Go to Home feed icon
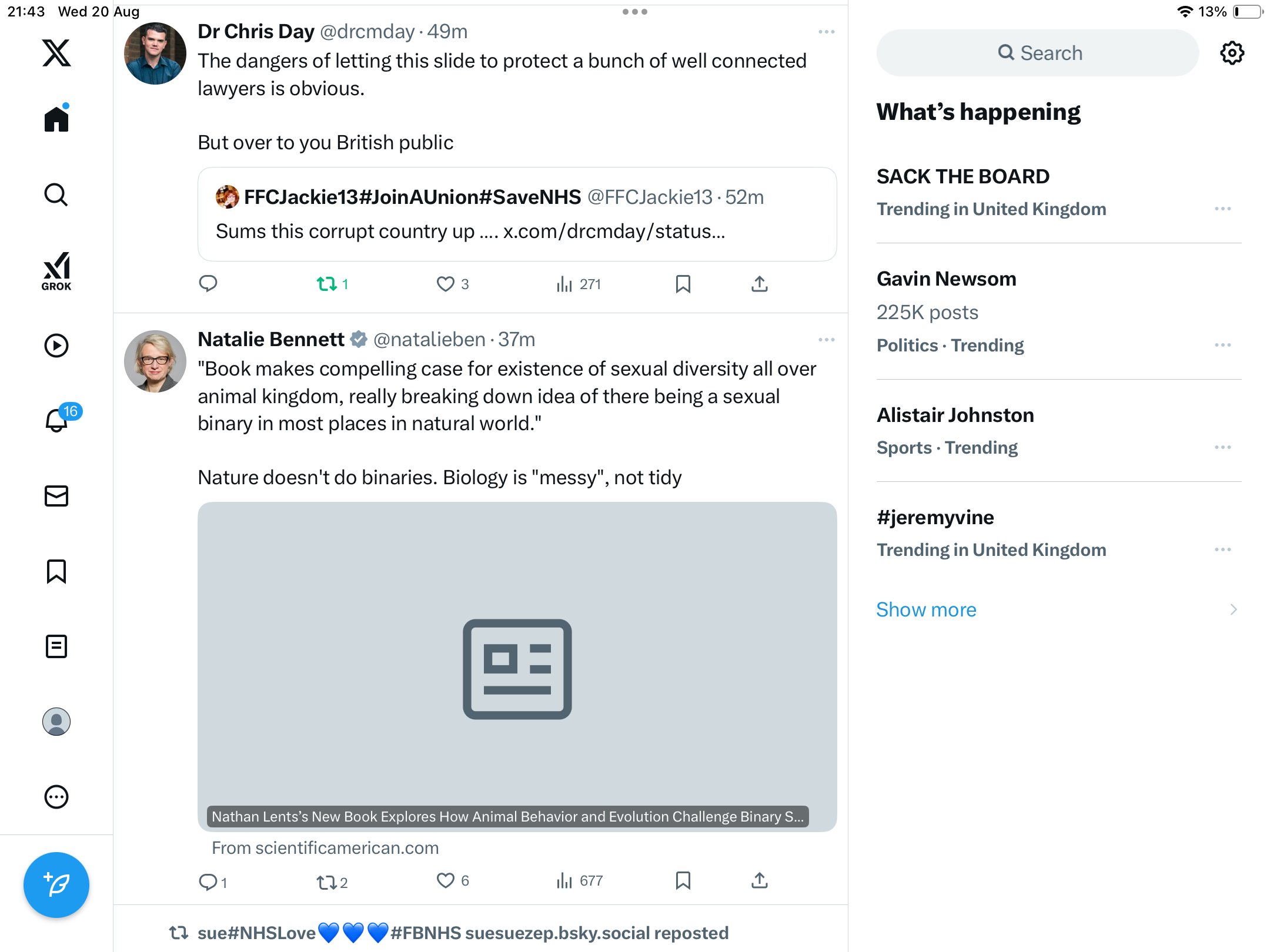This screenshot has width=1270, height=952. pyautogui.click(x=56, y=119)
